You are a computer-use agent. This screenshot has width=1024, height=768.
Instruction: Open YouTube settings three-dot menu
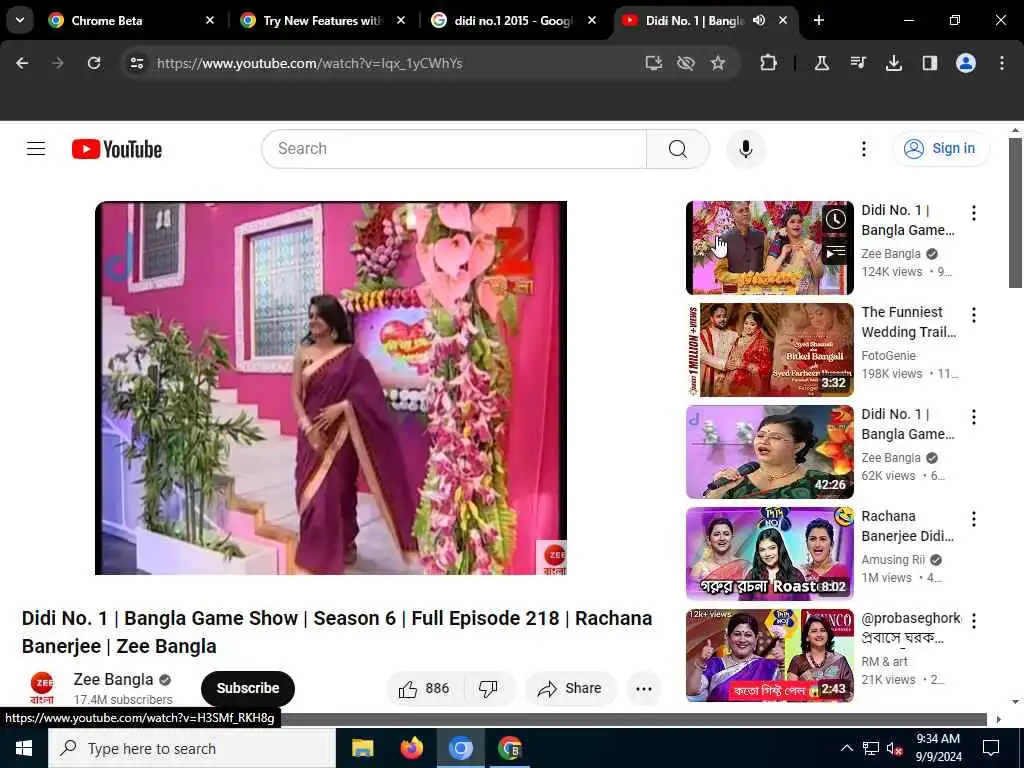point(863,149)
